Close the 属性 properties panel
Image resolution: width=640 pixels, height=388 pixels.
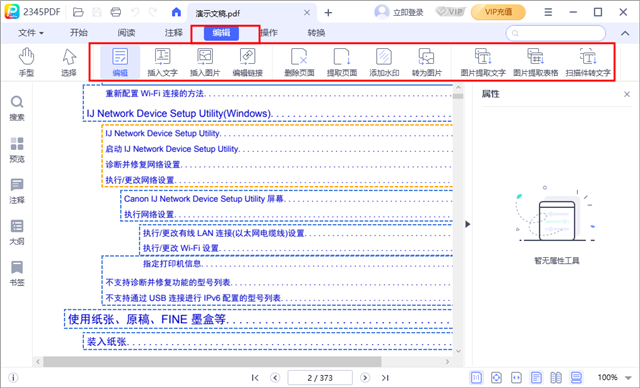[x=627, y=94]
